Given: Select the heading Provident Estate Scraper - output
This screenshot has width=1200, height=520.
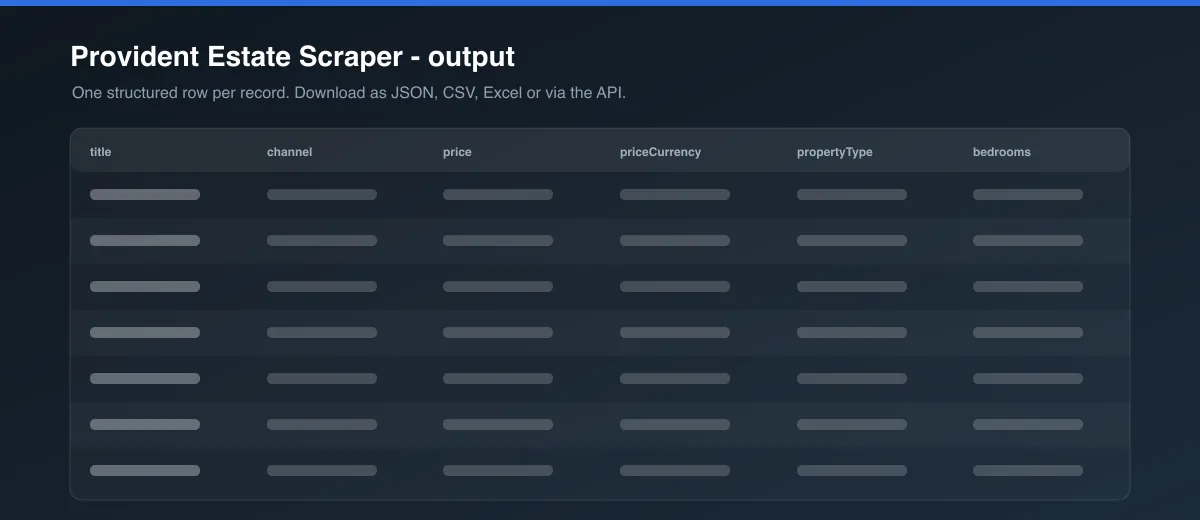Looking at the screenshot, I should [293, 57].
